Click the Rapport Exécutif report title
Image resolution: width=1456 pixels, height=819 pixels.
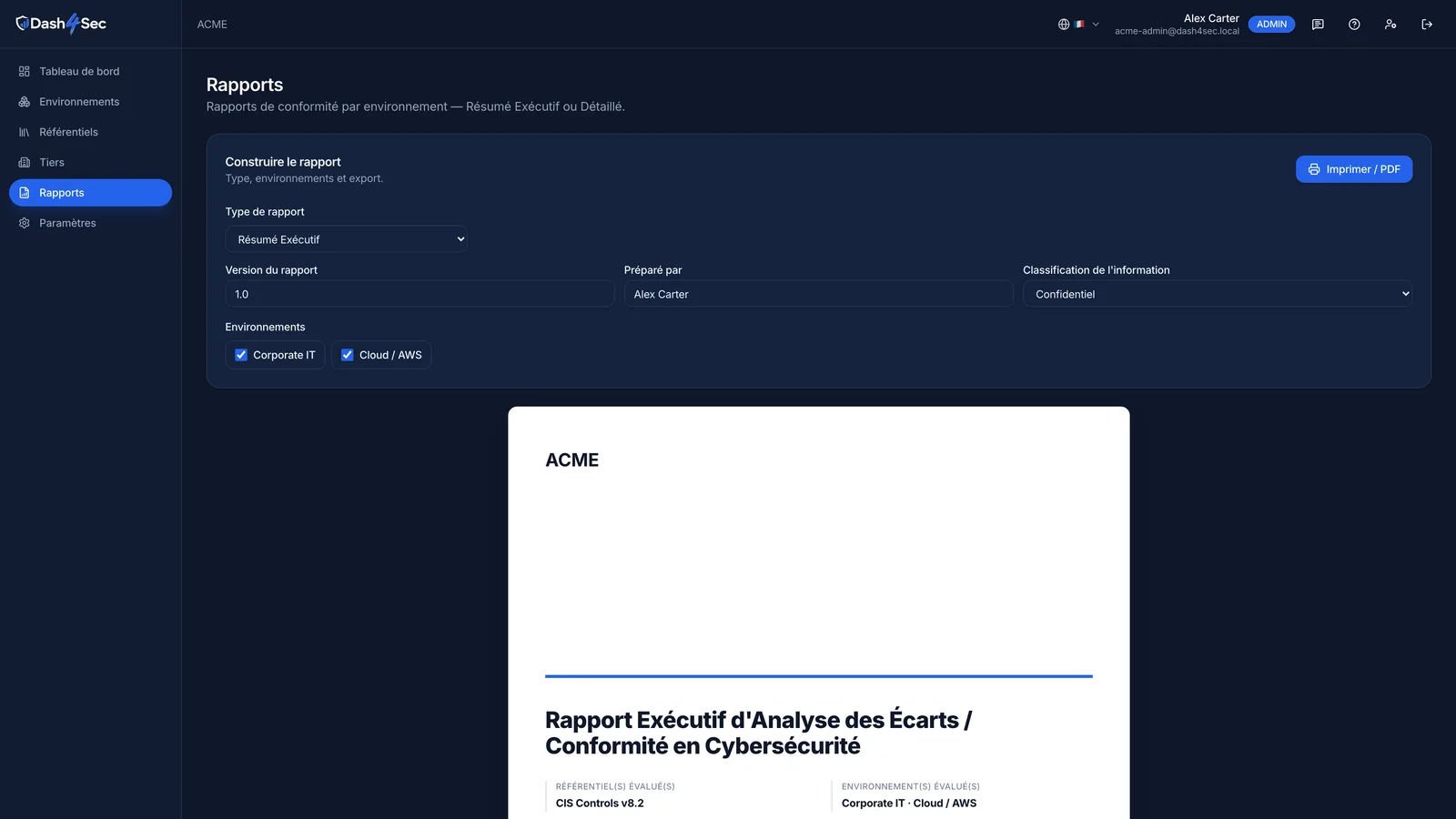click(759, 733)
